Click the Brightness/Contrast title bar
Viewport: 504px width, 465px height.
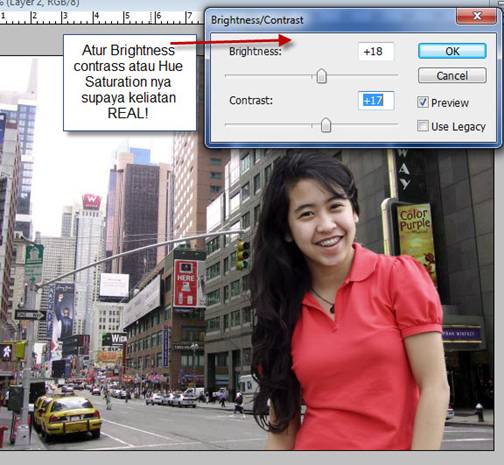[330, 20]
